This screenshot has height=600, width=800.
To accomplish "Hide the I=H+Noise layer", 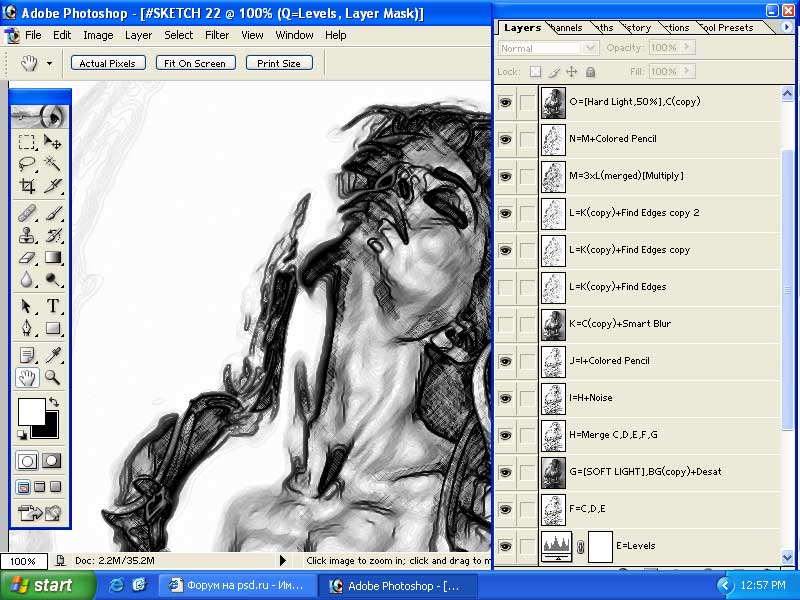I will point(505,398).
